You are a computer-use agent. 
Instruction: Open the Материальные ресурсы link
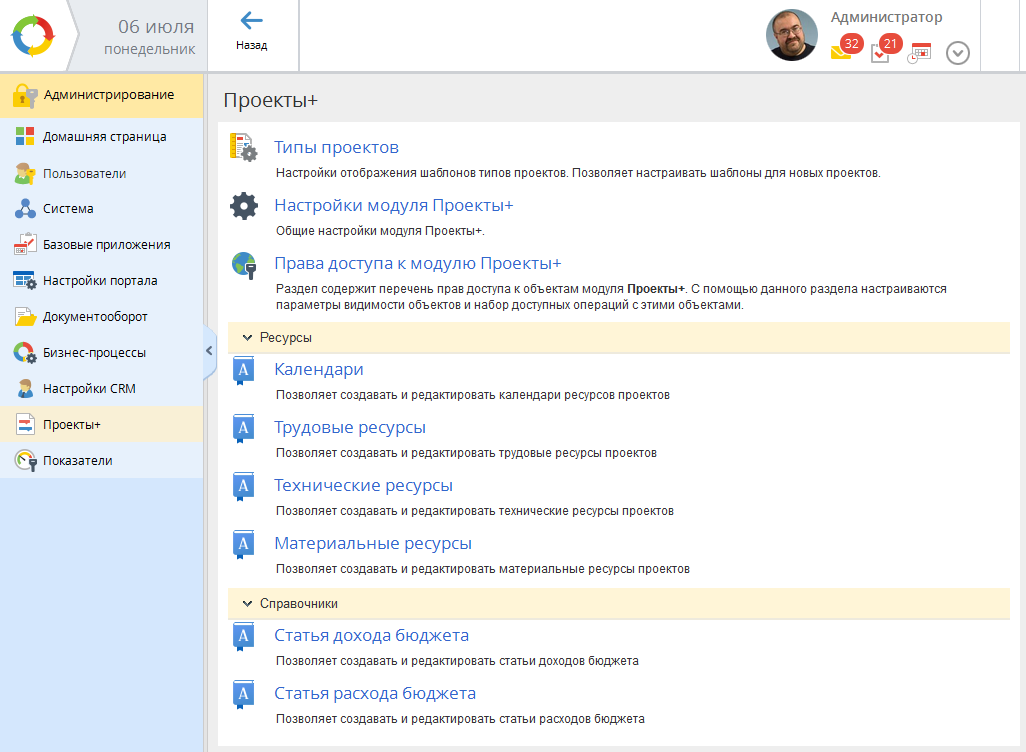(373, 544)
